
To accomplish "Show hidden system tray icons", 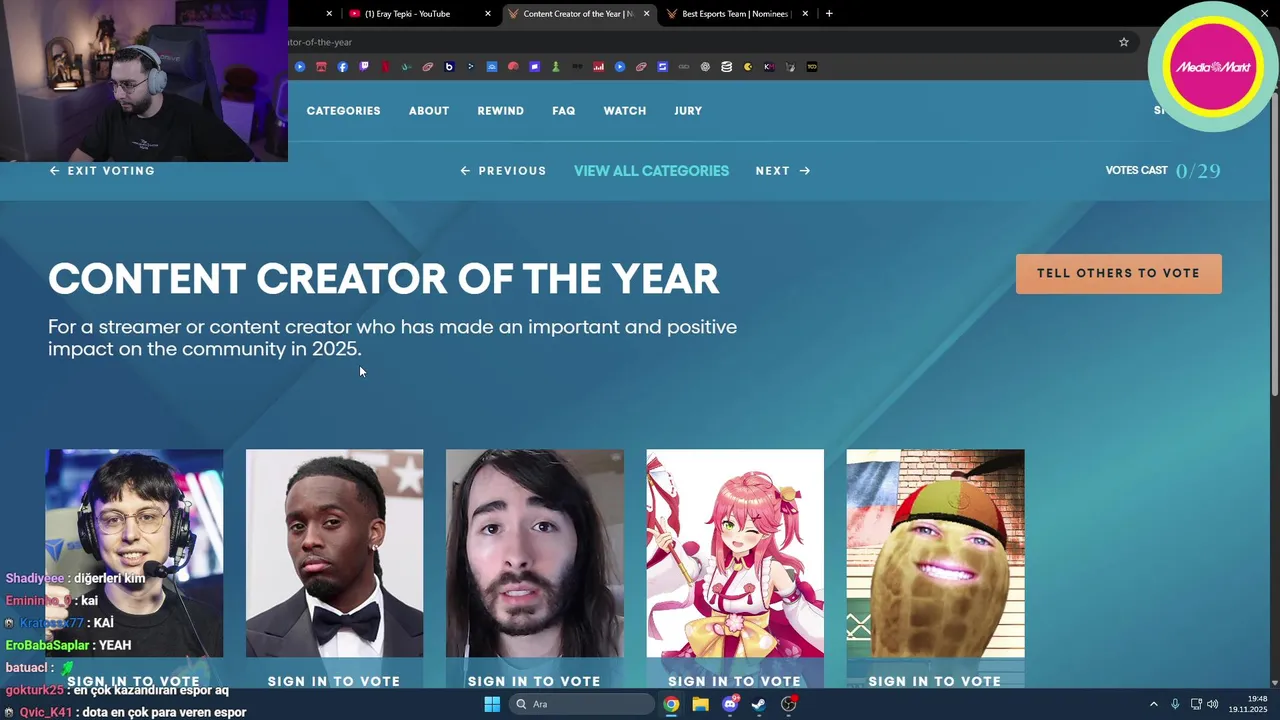I will (x=1153, y=704).
